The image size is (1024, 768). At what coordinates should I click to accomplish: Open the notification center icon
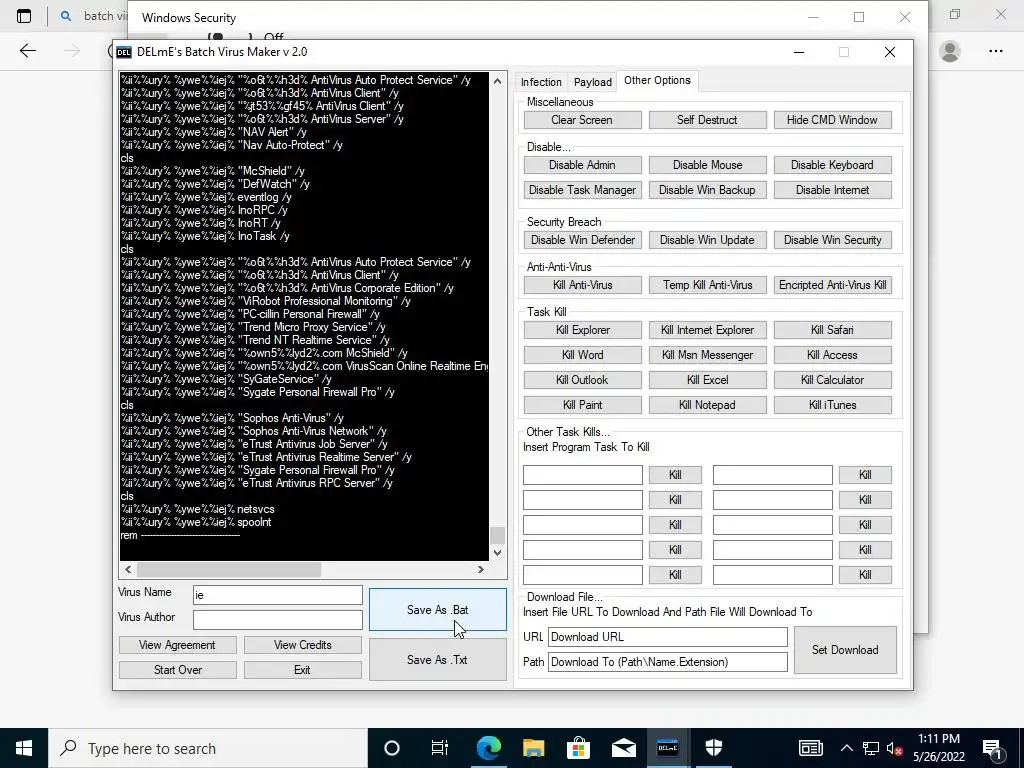point(993,748)
